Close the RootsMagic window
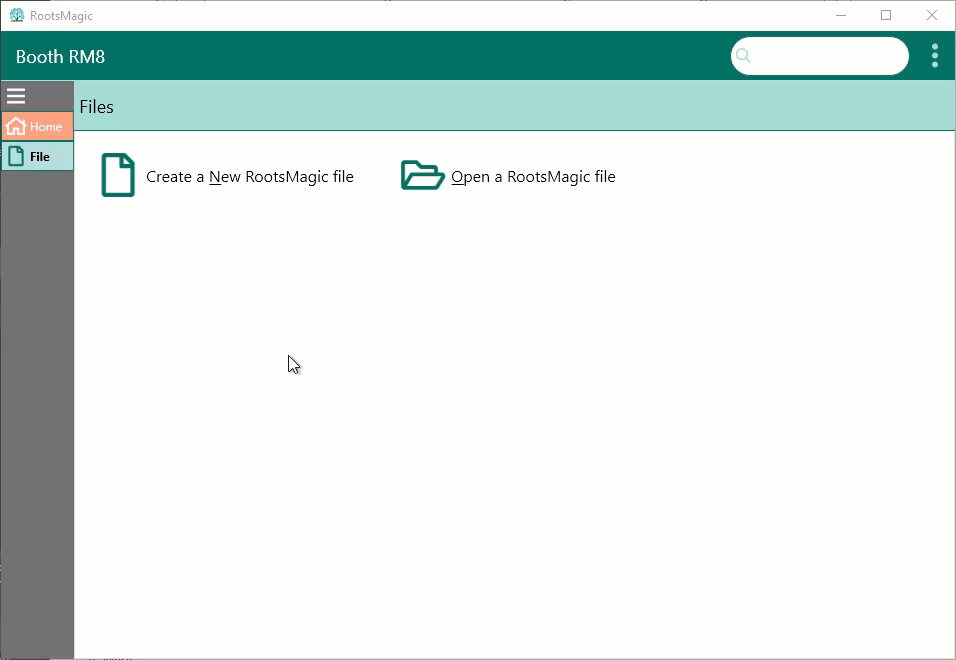Image resolution: width=956 pixels, height=660 pixels. click(x=932, y=15)
